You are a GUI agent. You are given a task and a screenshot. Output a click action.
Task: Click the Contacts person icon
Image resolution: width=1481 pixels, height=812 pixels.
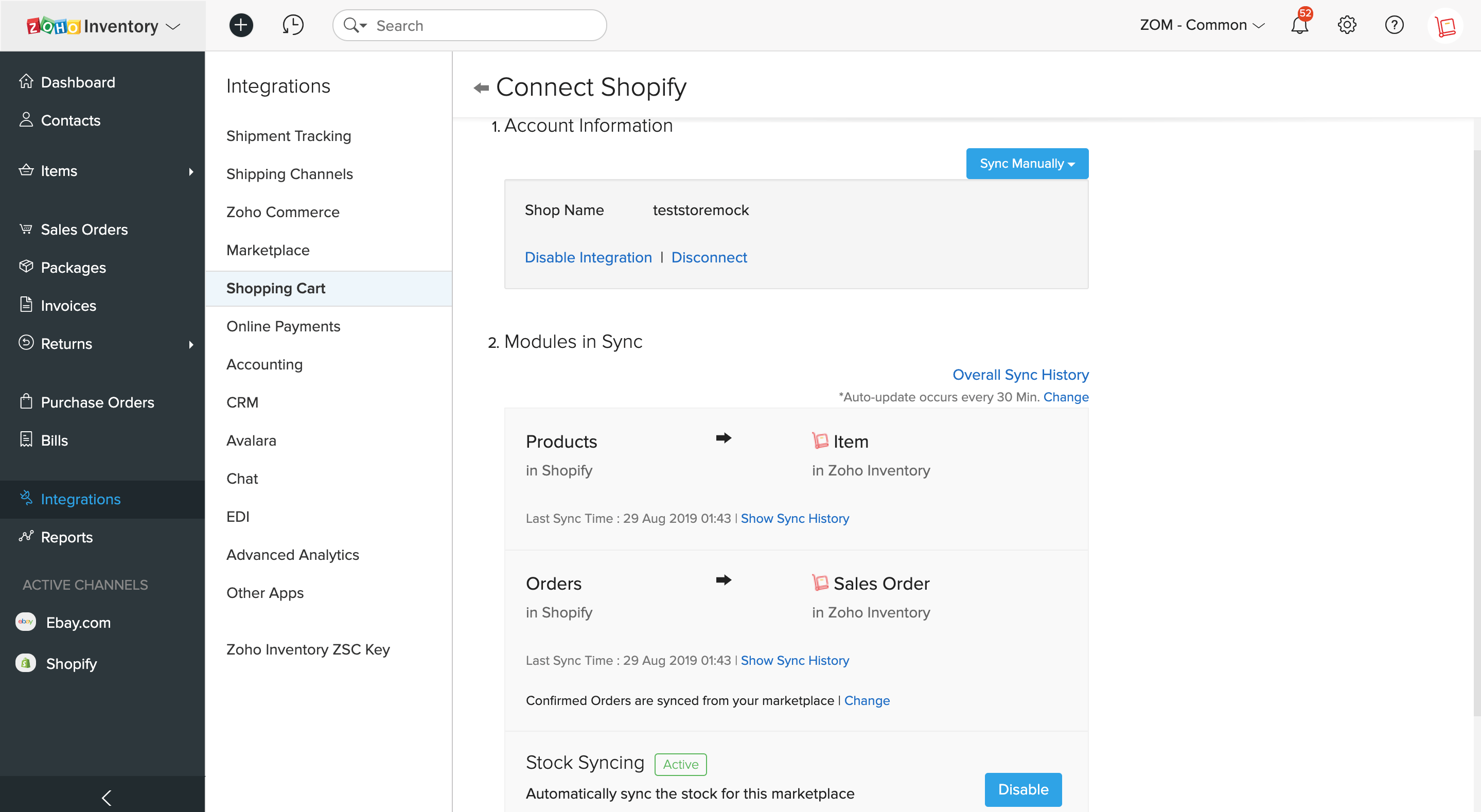[26, 119]
